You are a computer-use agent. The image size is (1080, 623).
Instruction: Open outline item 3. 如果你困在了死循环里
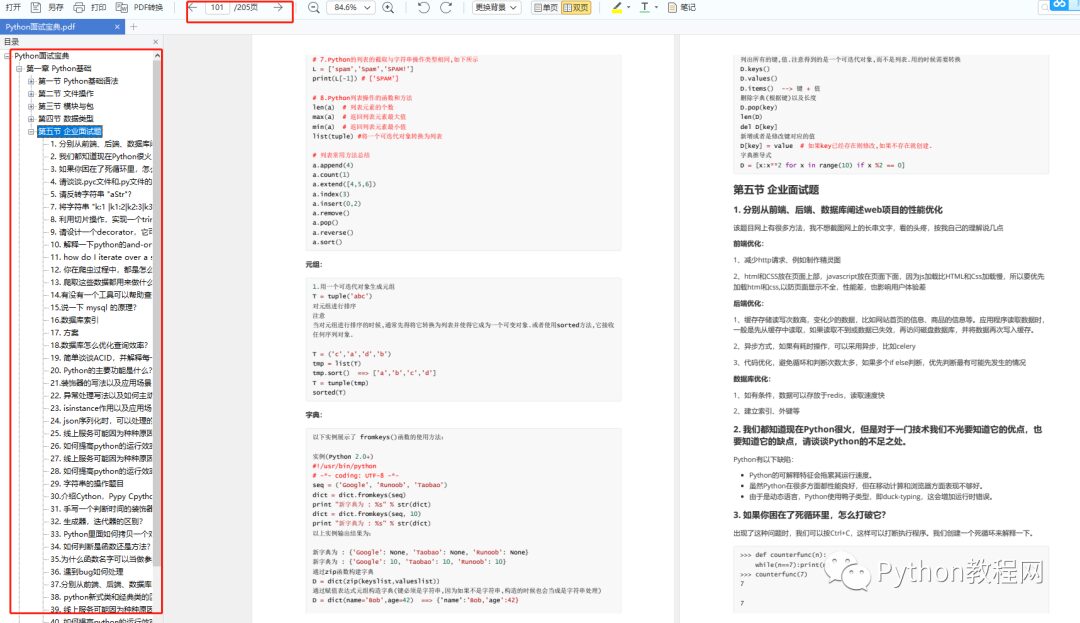pos(101,169)
